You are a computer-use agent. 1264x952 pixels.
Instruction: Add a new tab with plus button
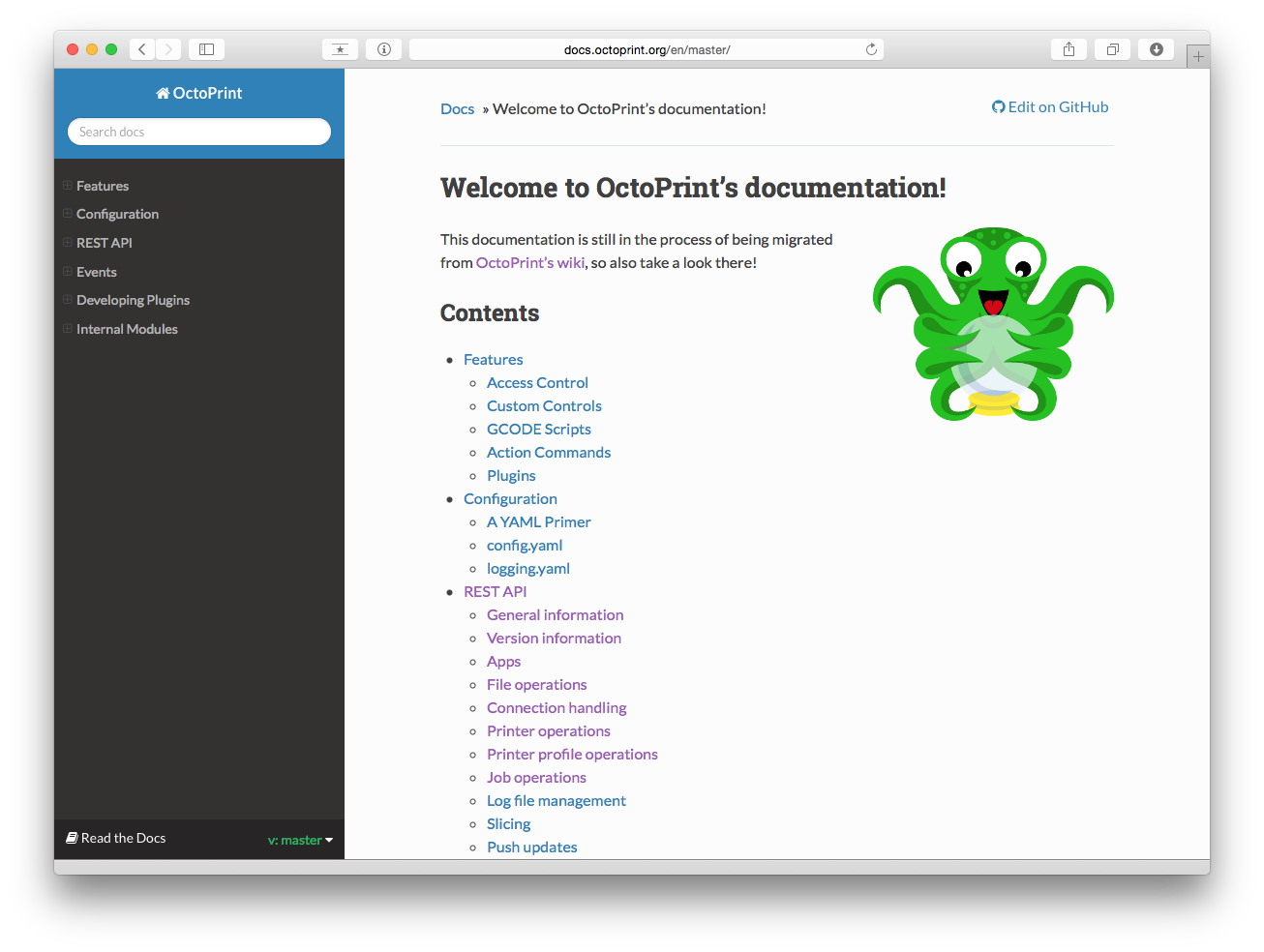1198,57
